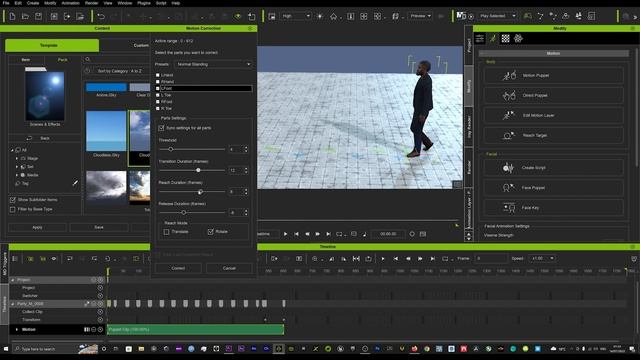Open the High quality dropdown

click(296, 16)
